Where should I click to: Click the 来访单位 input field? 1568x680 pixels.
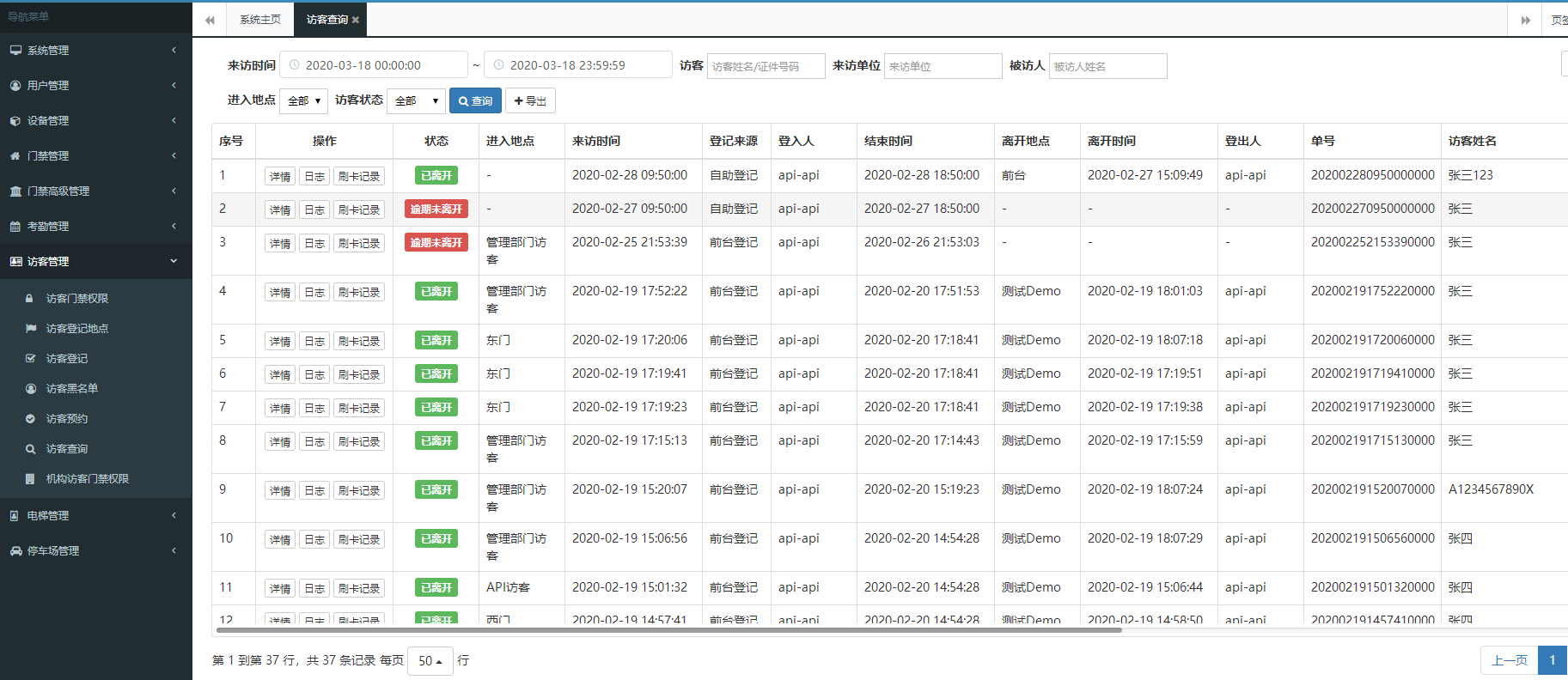click(x=943, y=66)
